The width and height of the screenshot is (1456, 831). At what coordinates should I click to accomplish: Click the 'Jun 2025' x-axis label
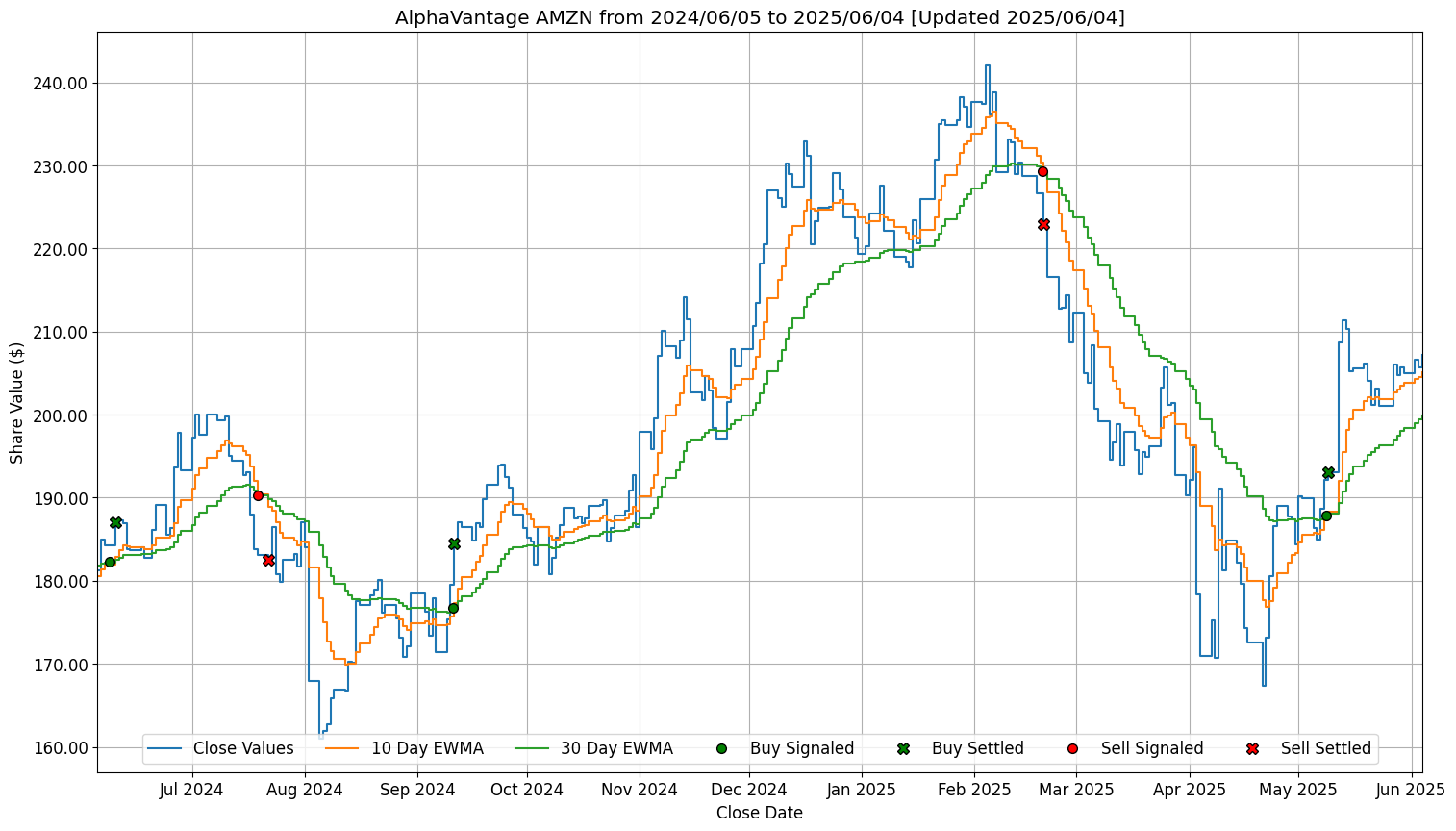[x=1411, y=790]
